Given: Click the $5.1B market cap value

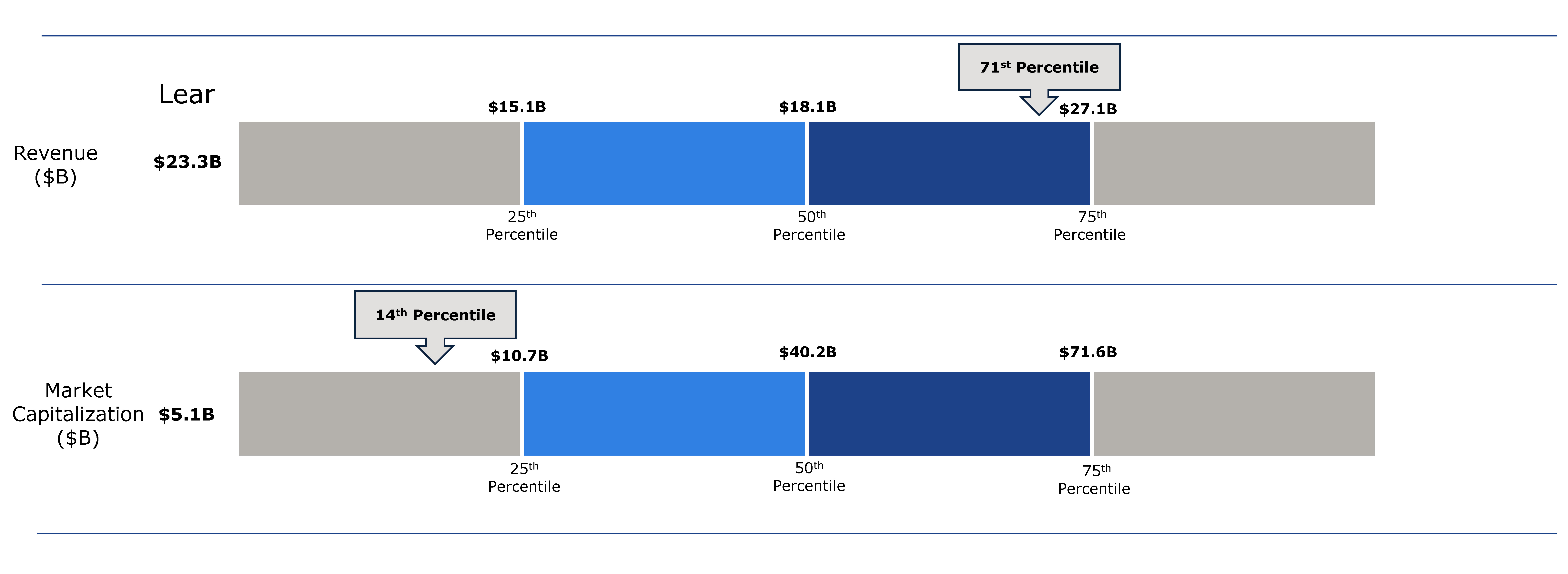Looking at the screenshot, I should [x=186, y=414].
